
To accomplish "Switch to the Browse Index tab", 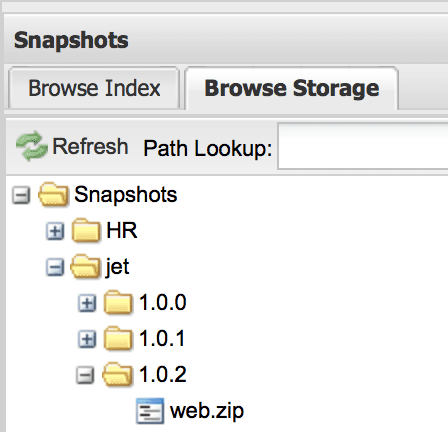I will click(x=94, y=88).
